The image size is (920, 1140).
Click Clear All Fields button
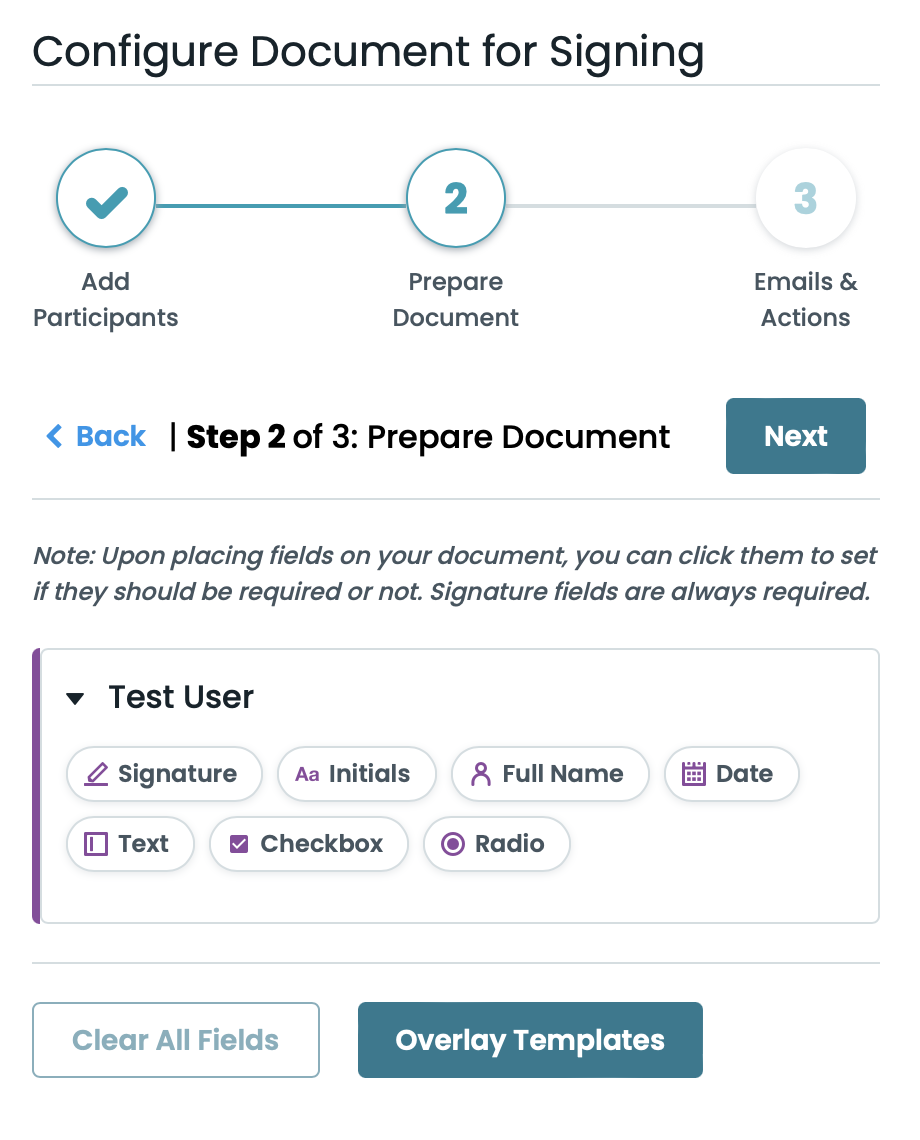tap(176, 1040)
